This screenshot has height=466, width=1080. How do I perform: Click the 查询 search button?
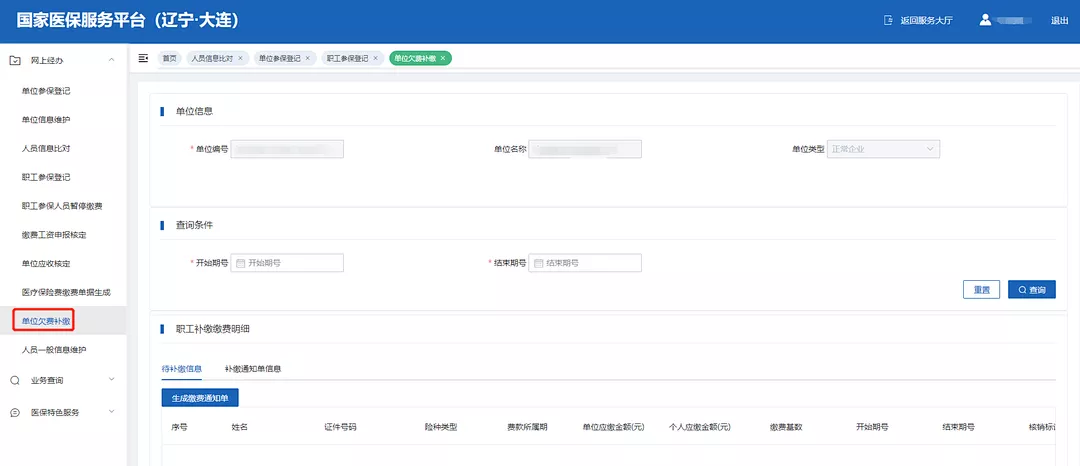click(x=1031, y=290)
